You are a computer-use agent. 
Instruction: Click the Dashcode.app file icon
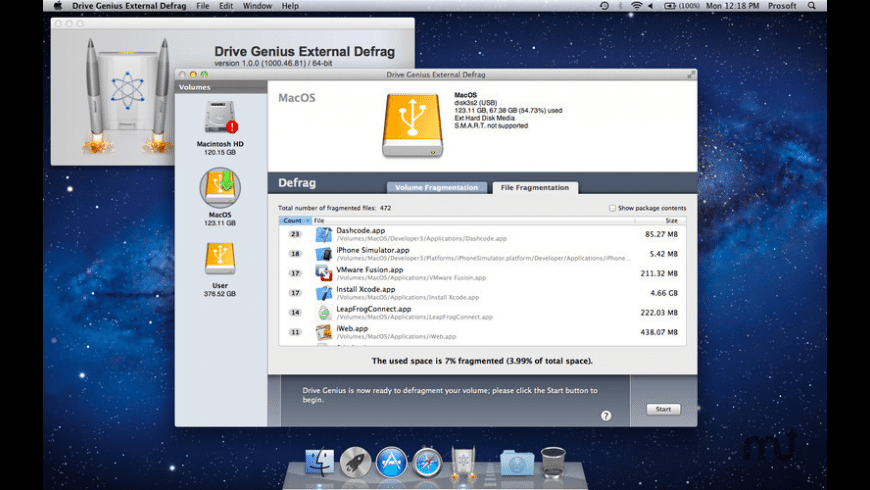coord(324,234)
